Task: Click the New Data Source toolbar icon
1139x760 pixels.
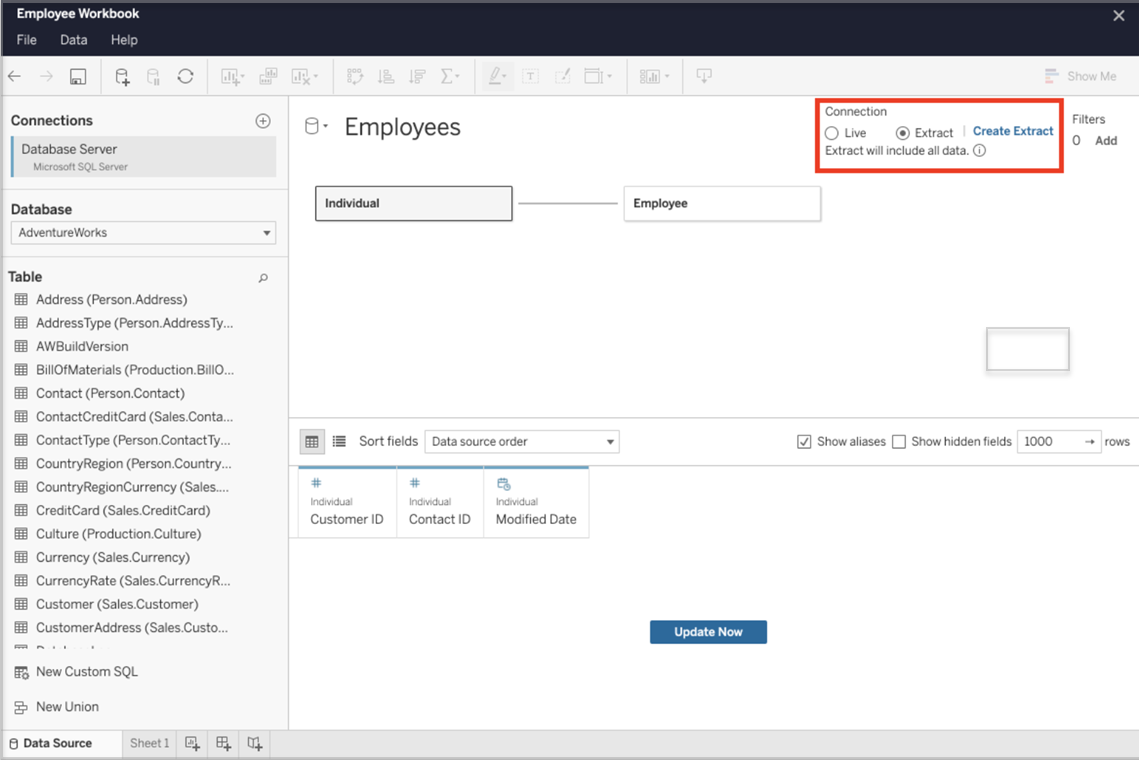Action: (x=121, y=76)
